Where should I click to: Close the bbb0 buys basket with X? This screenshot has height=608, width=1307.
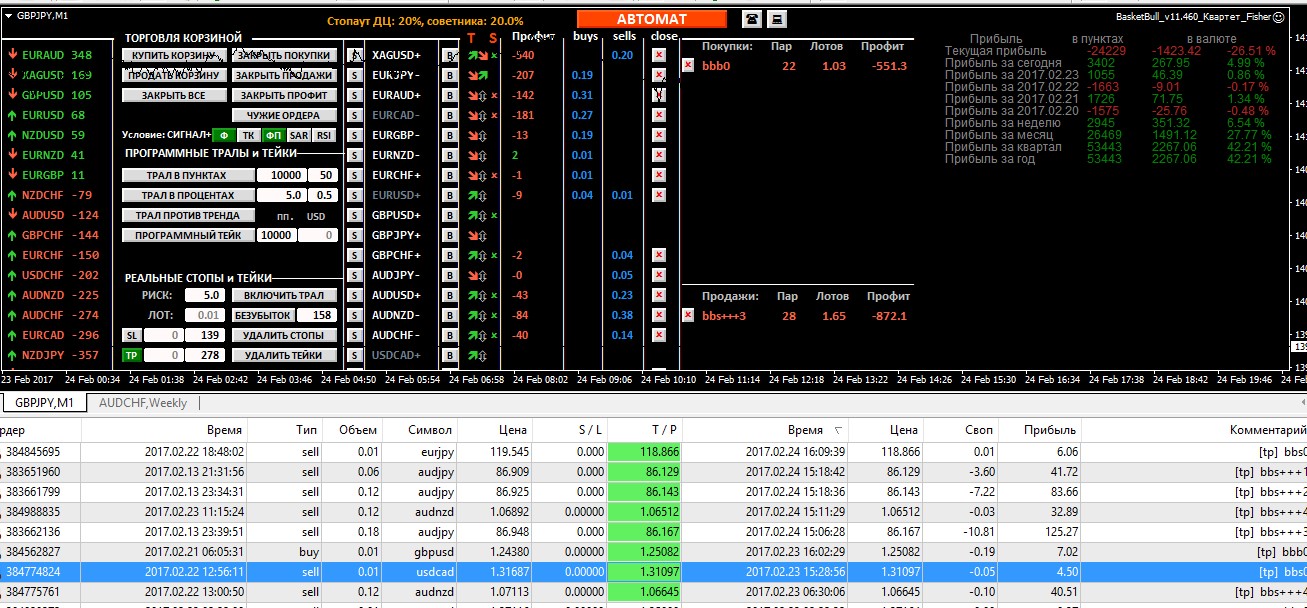tap(688, 65)
